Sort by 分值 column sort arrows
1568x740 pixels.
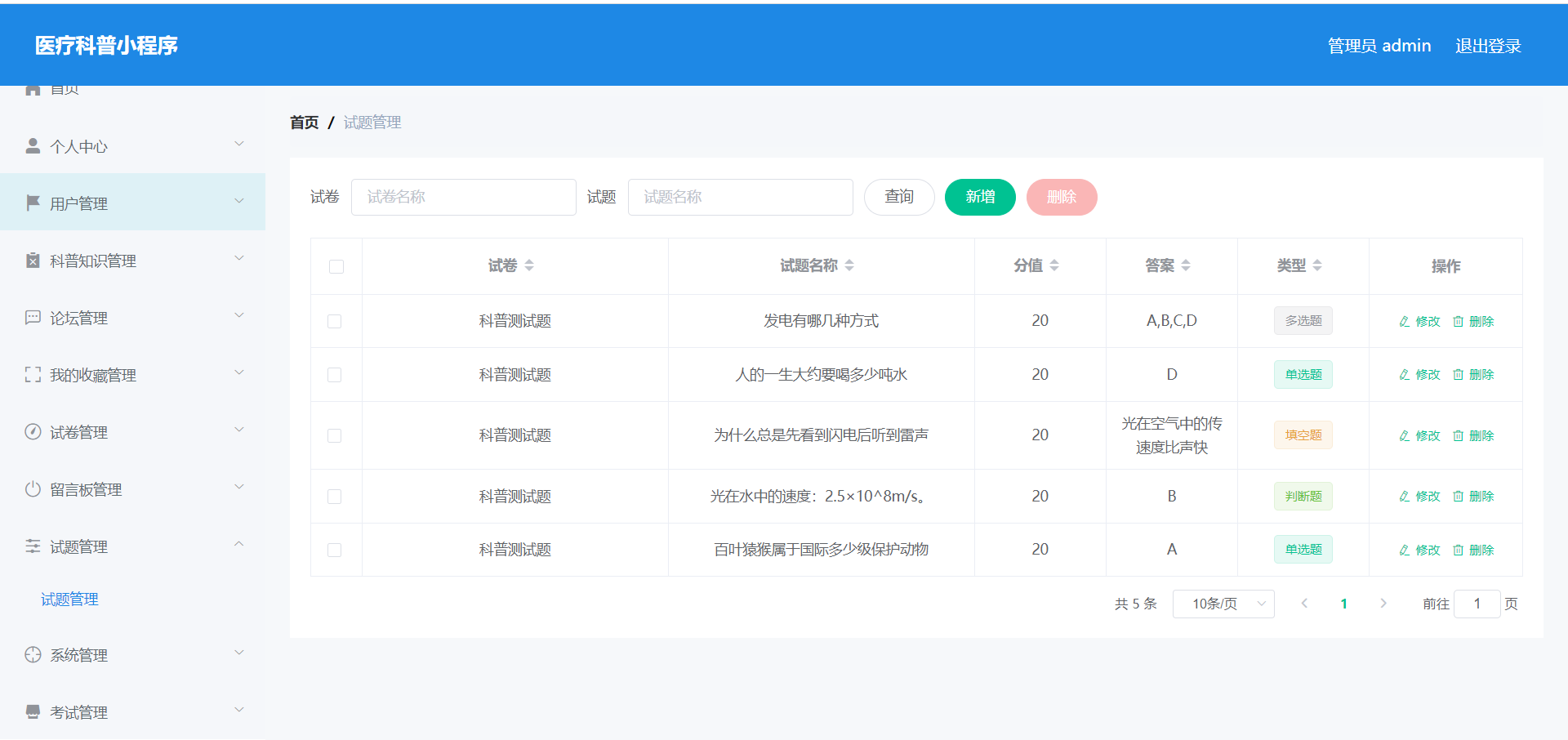click(x=1054, y=265)
